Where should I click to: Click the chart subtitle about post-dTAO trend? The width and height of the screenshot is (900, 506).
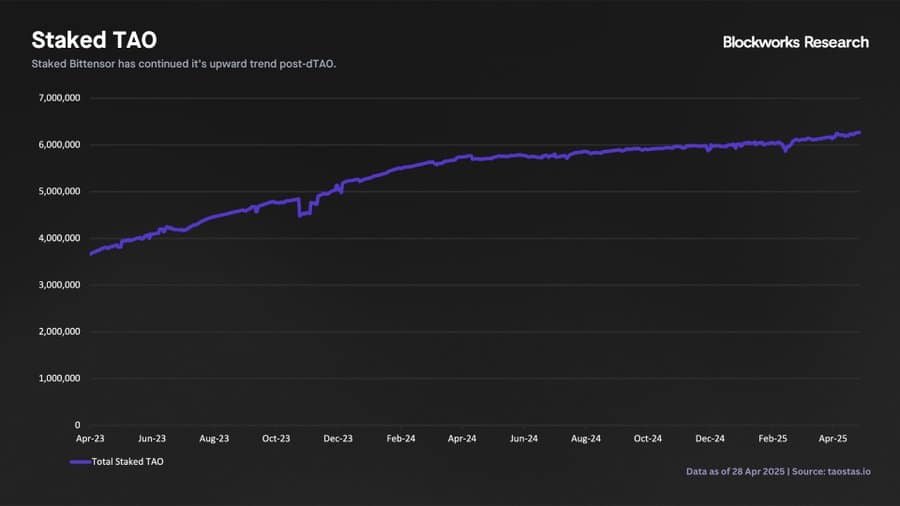point(184,64)
